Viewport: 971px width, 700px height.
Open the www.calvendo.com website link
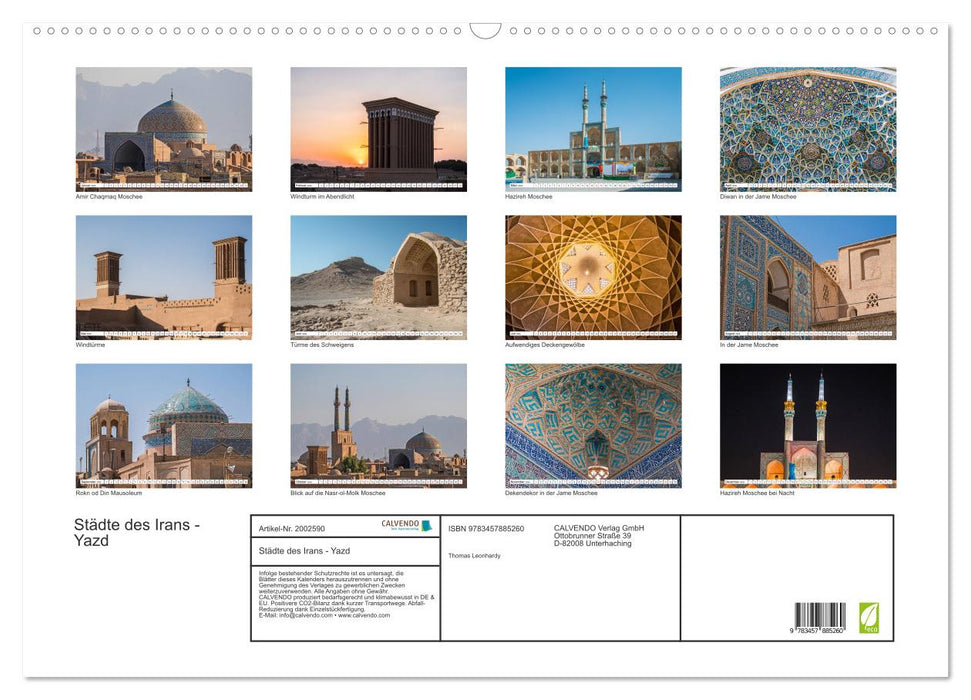[x=365, y=616]
